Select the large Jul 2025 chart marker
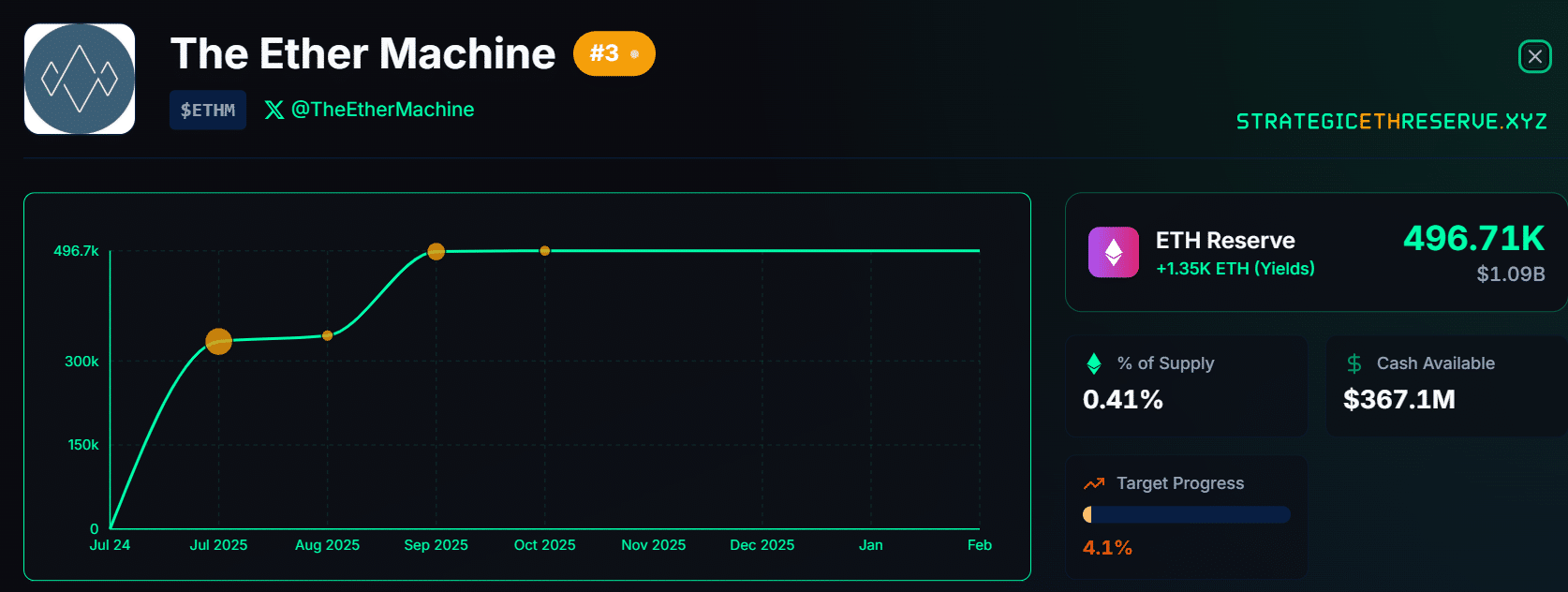The height and width of the screenshot is (592, 1568). click(x=218, y=341)
